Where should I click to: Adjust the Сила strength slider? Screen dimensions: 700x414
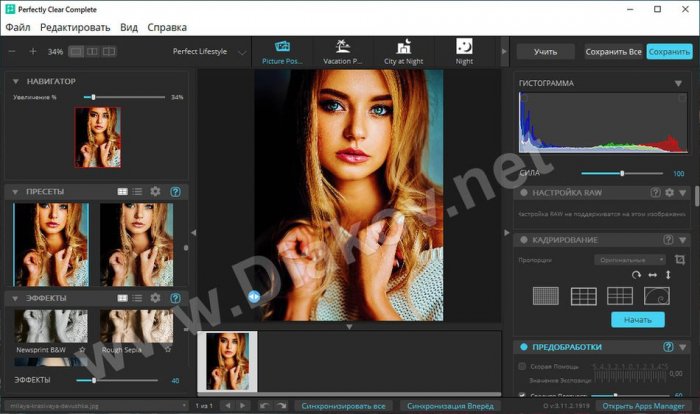623,173
